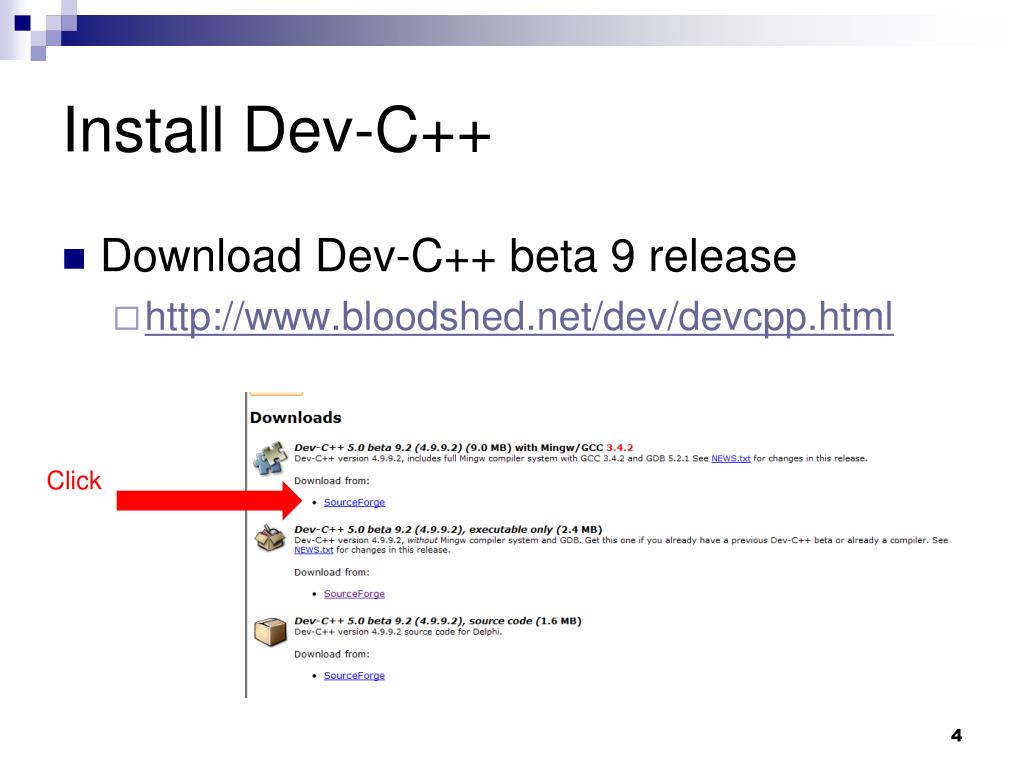Click the 'Install Dev-C++' slide title

click(x=276, y=130)
